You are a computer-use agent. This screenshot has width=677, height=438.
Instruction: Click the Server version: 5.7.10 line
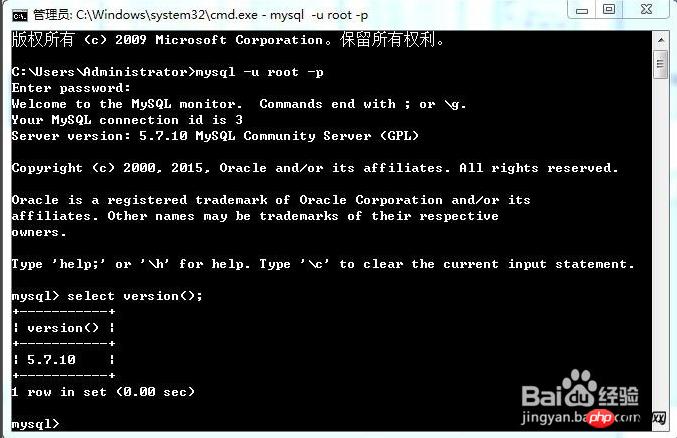[x=215, y=136]
